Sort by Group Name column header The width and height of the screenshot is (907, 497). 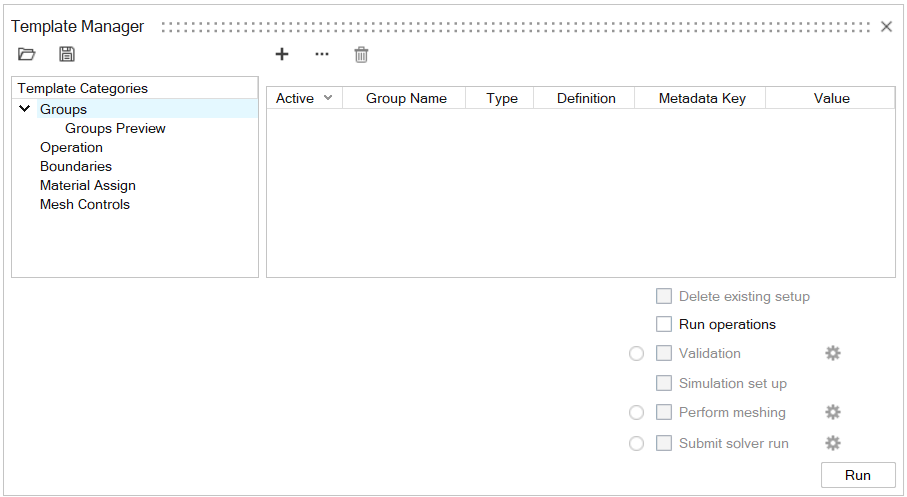pos(406,98)
